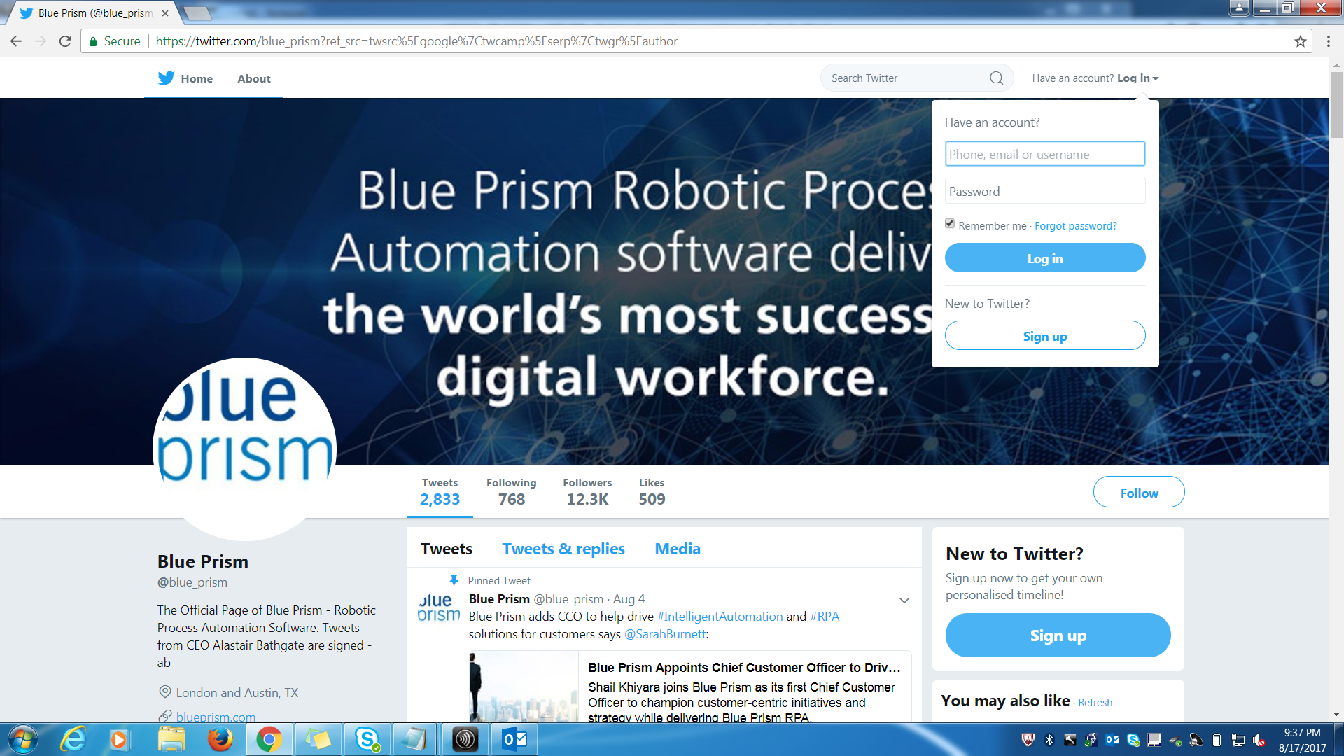1344x756 pixels.
Task: Open the Log in dropdown menu
Action: coord(1136,77)
